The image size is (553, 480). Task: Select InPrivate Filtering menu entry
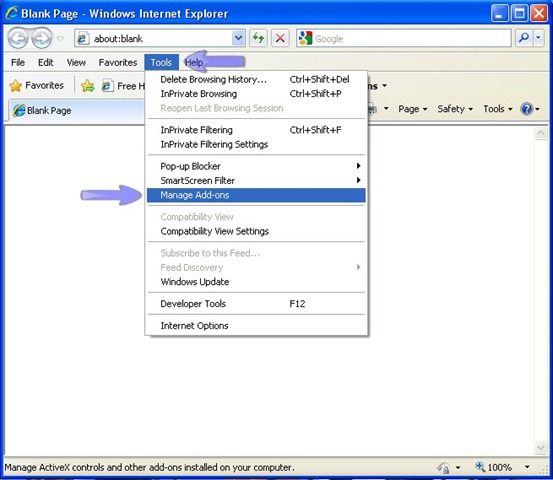pos(256,130)
